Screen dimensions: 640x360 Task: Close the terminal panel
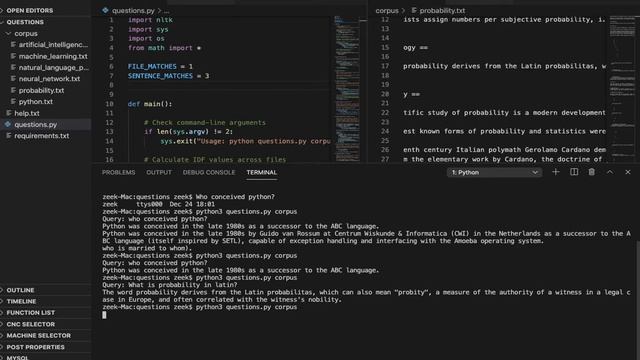(x=628, y=172)
